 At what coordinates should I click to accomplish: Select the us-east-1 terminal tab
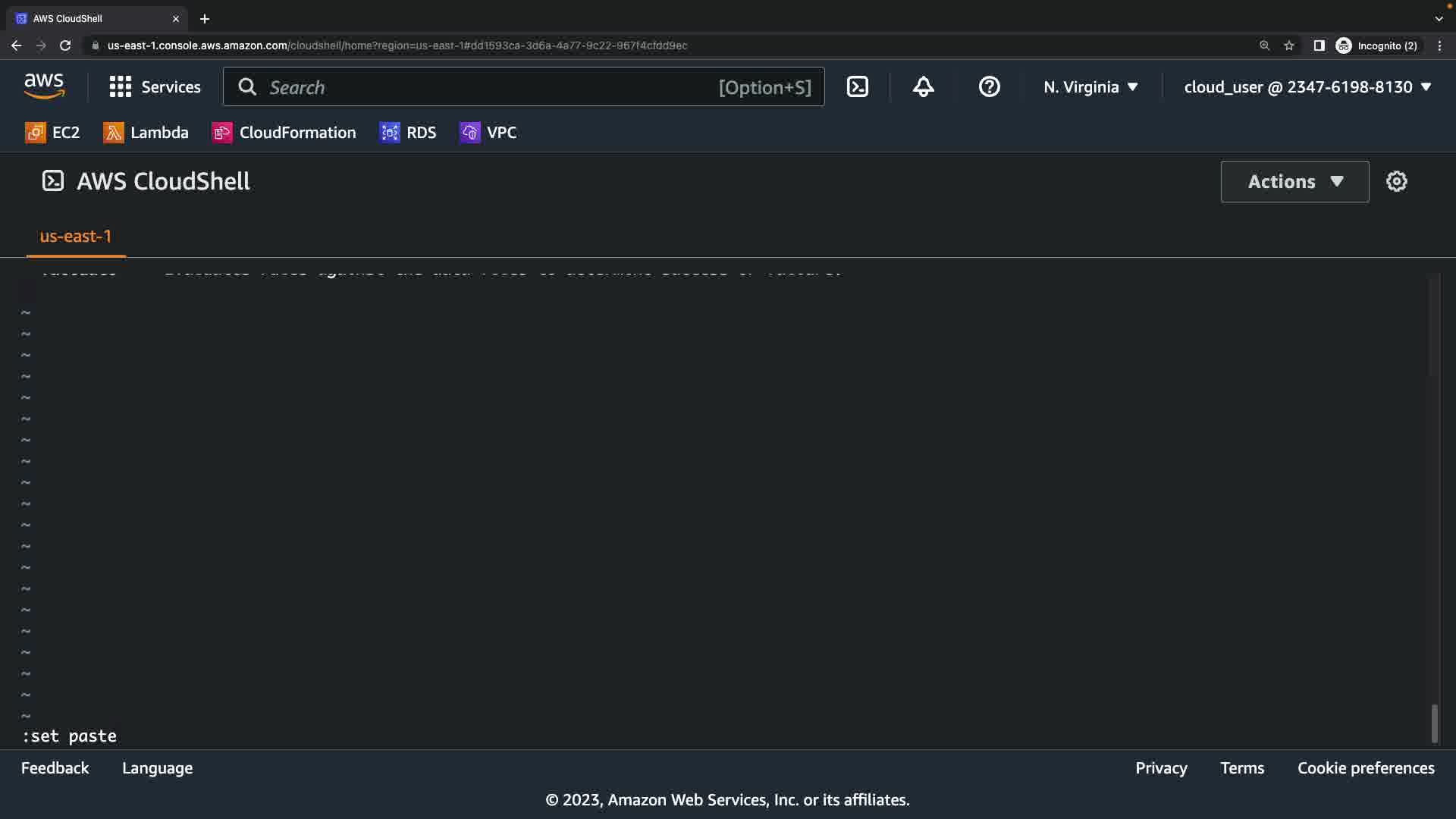(x=75, y=237)
